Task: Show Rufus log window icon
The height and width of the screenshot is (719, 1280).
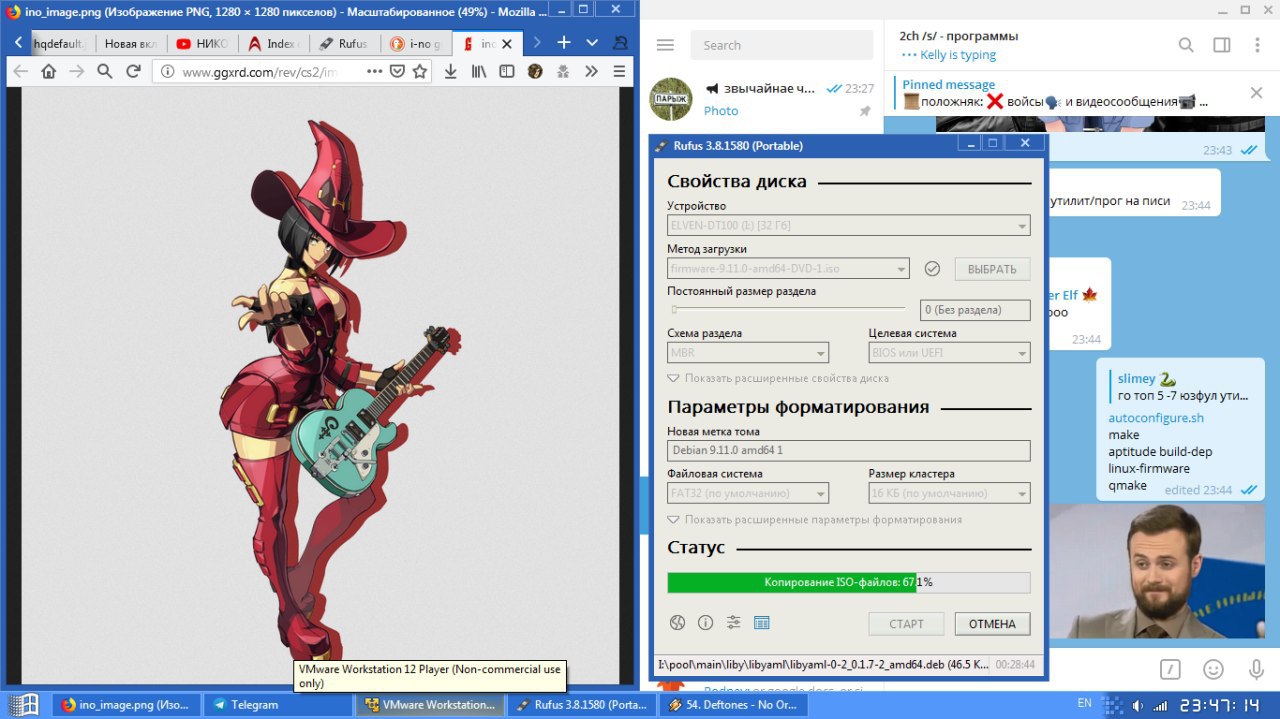Action: [761, 623]
